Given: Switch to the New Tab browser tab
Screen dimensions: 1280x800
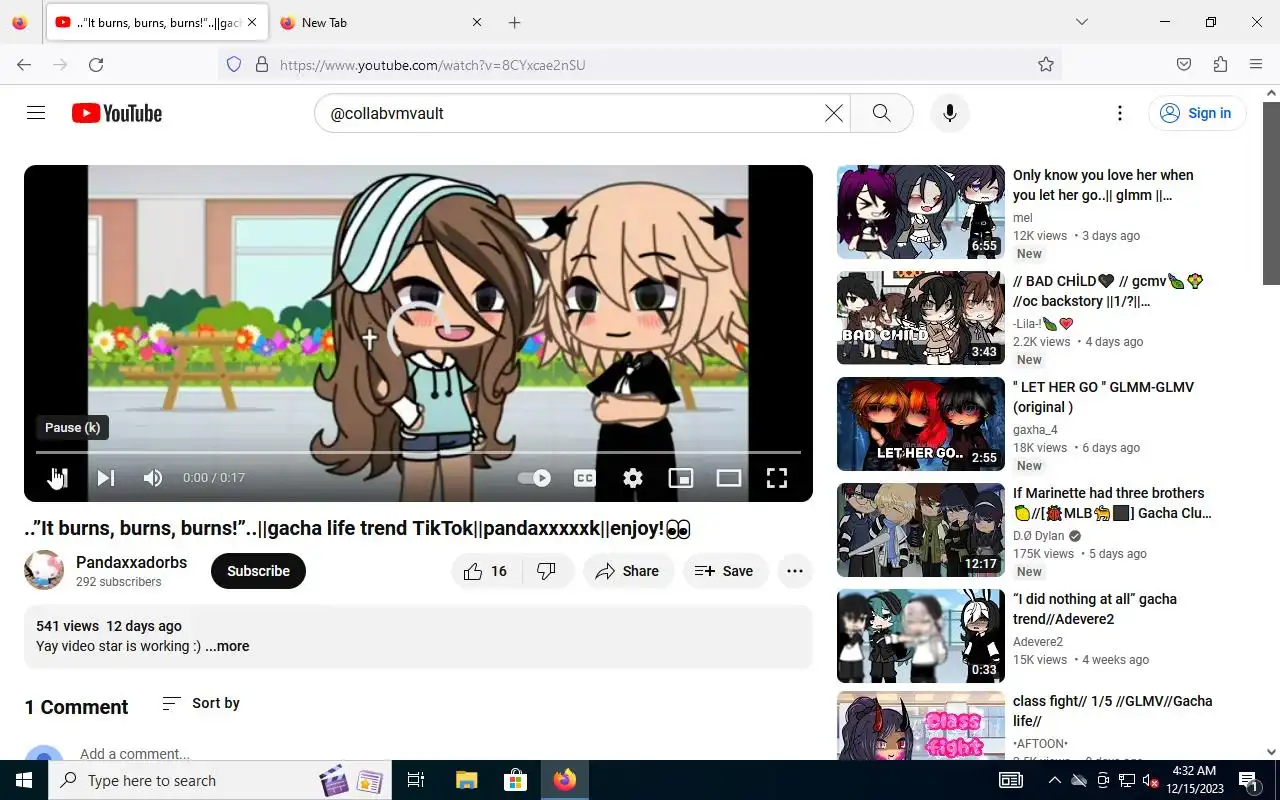Looking at the screenshot, I should click(x=380, y=22).
